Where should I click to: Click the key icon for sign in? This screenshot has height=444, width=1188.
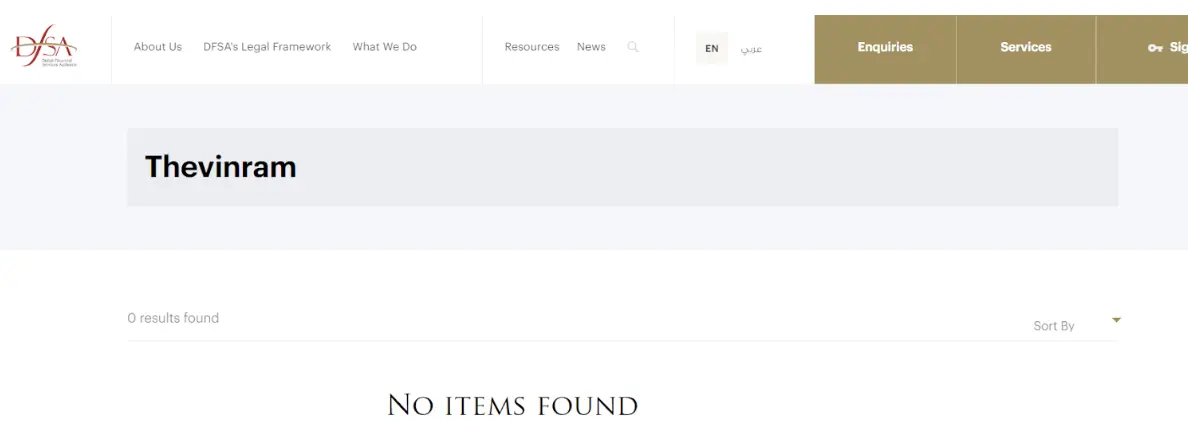1155,48
